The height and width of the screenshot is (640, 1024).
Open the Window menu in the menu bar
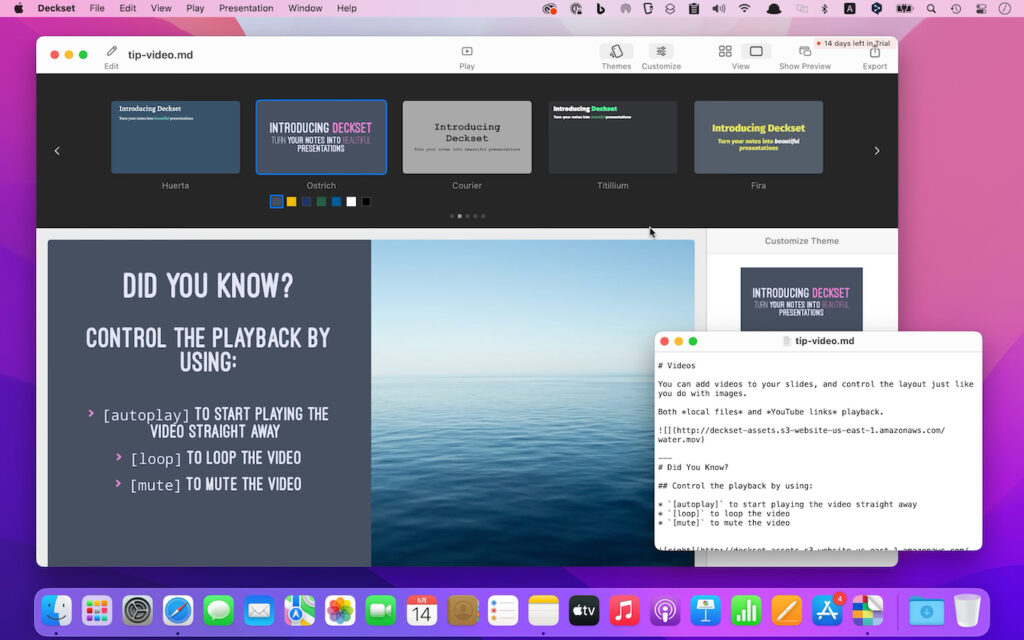pyautogui.click(x=304, y=8)
